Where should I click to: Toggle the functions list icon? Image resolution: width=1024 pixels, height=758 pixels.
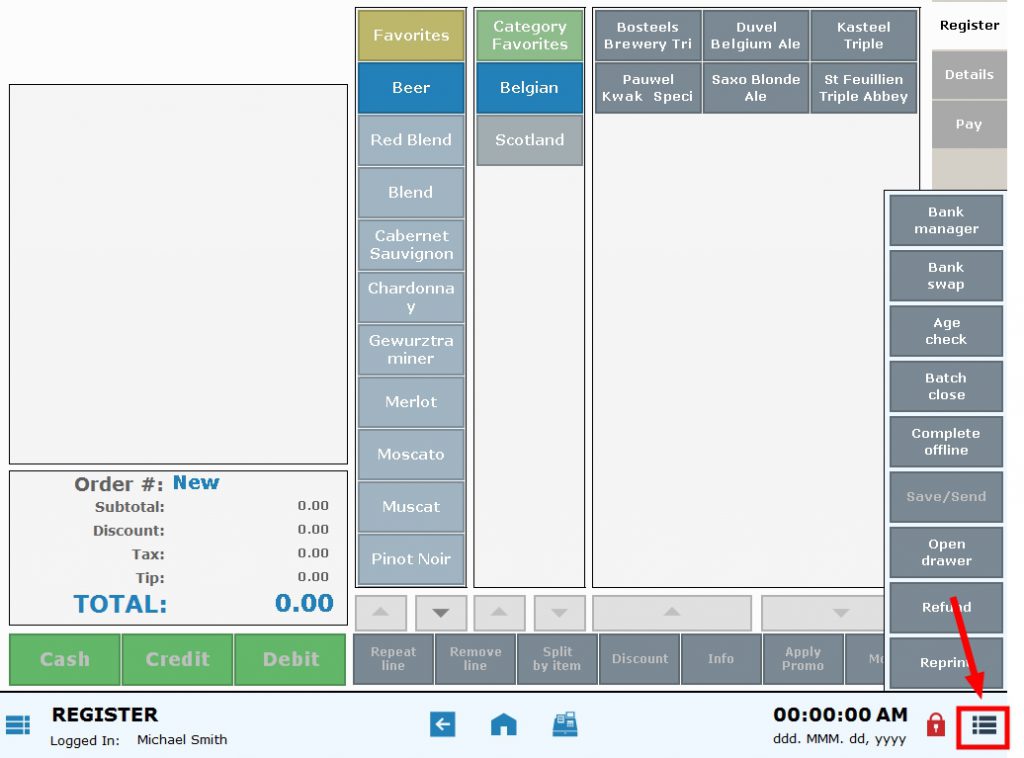click(x=984, y=725)
